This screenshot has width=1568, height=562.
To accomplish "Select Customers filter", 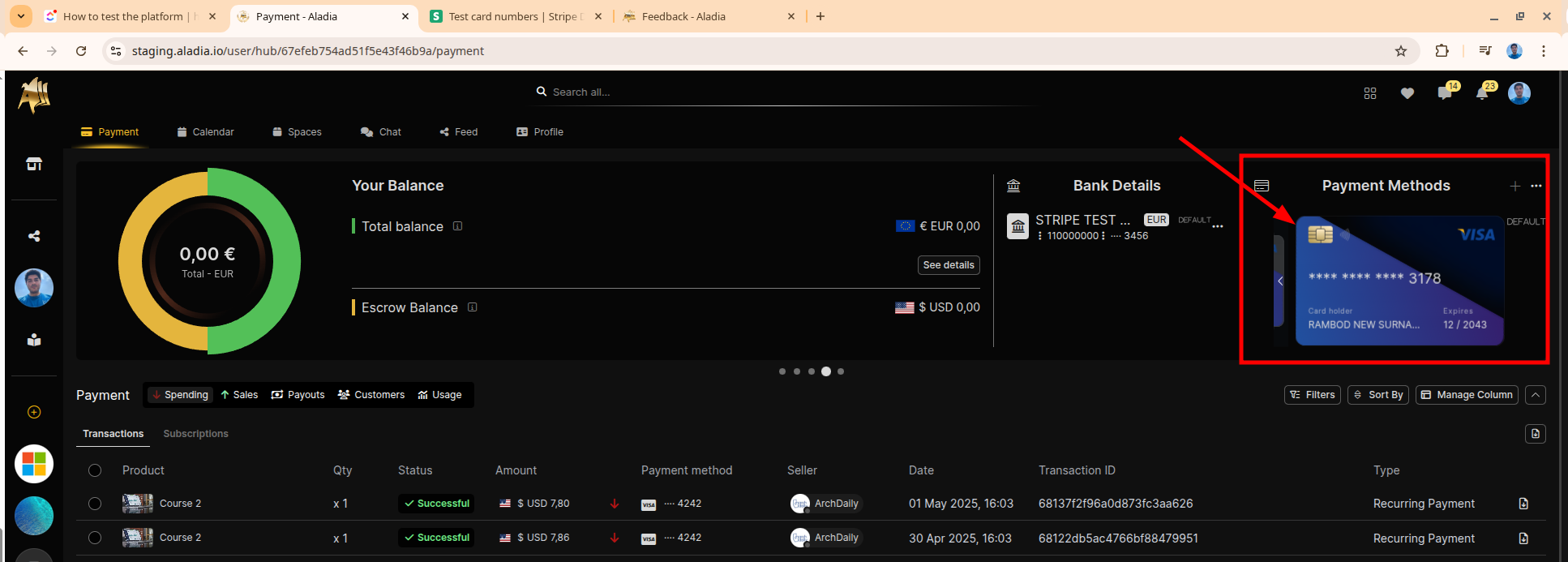I will click(x=371, y=395).
